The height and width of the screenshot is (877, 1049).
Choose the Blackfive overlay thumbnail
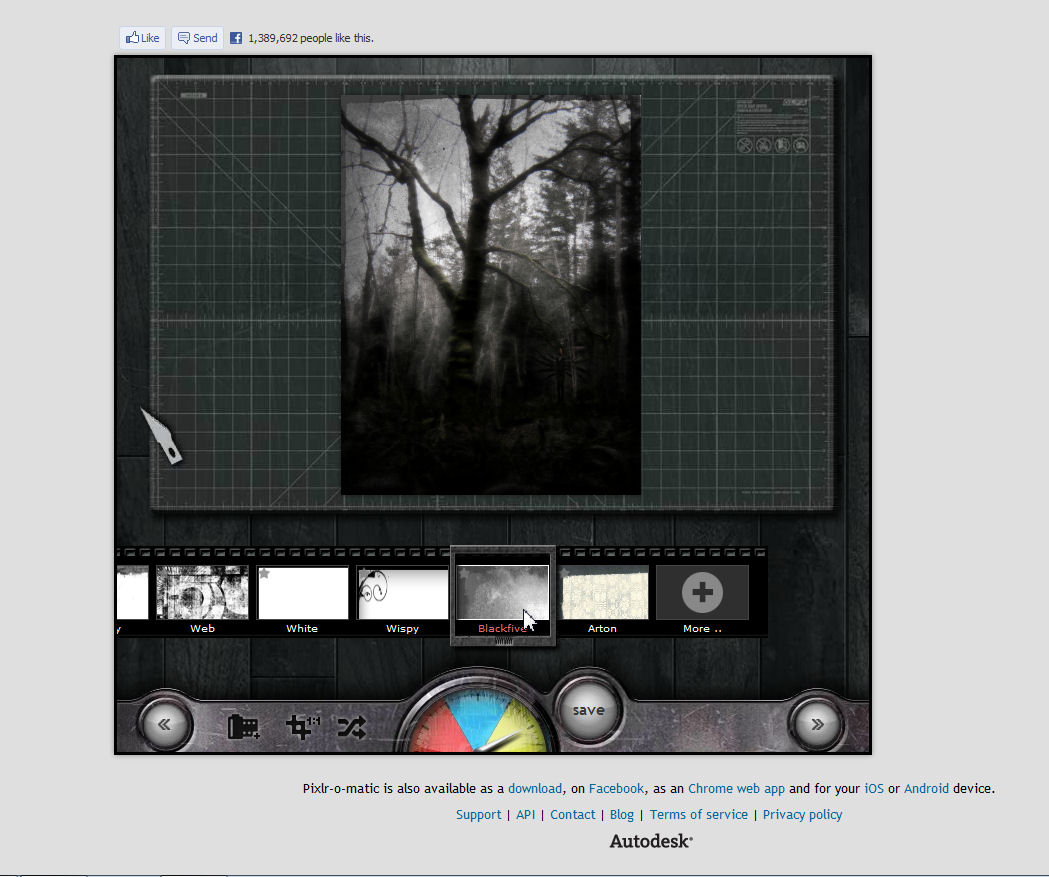tap(502, 593)
